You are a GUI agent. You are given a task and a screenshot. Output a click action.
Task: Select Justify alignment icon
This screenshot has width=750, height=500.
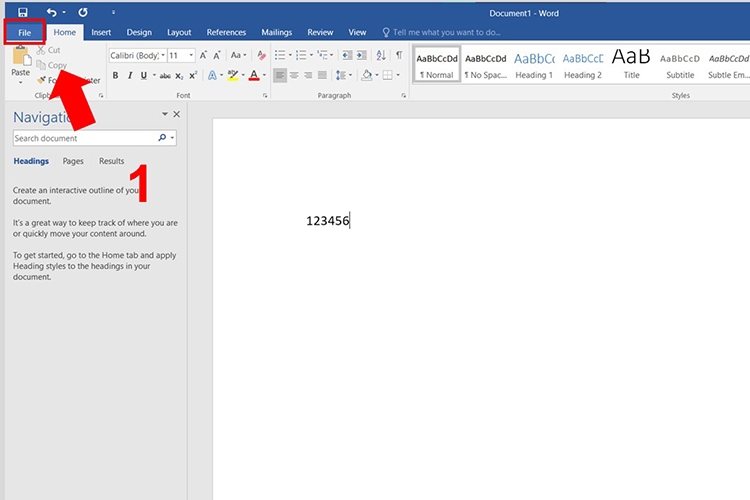pyautogui.click(x=322, y=75)
